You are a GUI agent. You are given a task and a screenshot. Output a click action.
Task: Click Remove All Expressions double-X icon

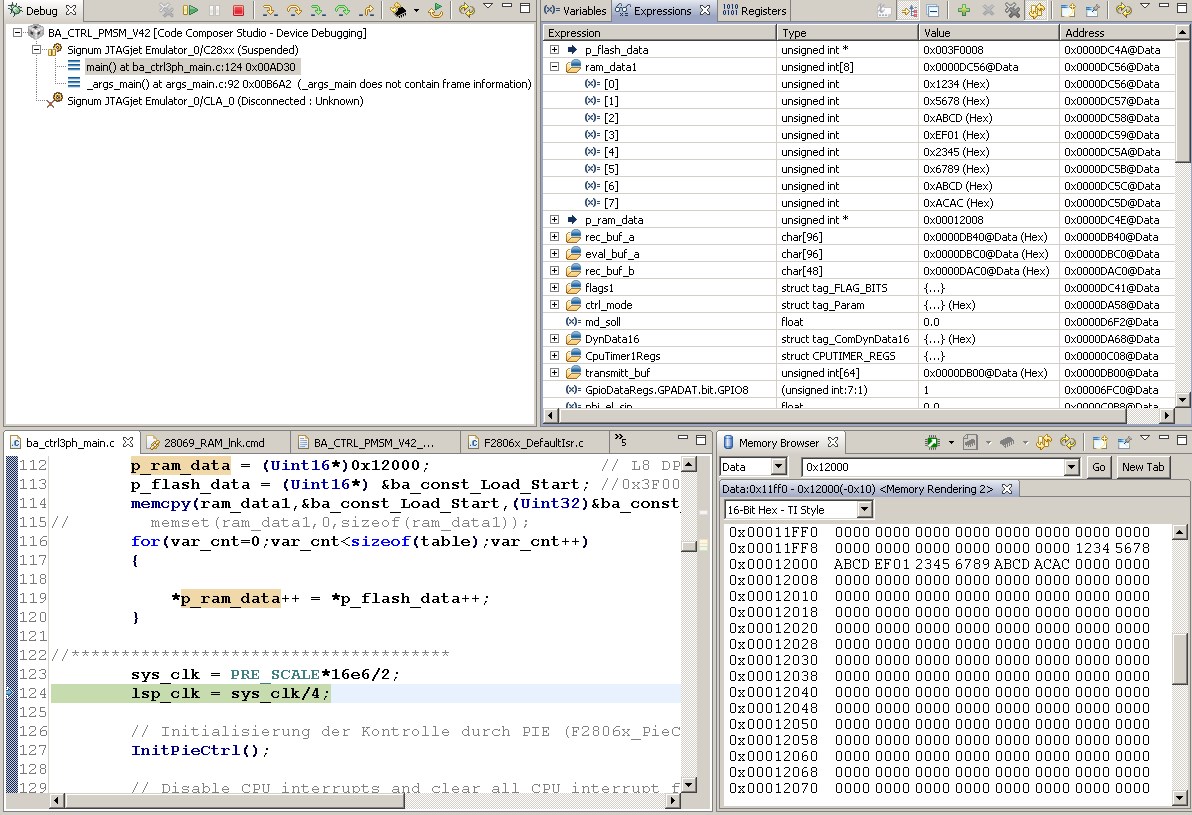point(1013,10)
